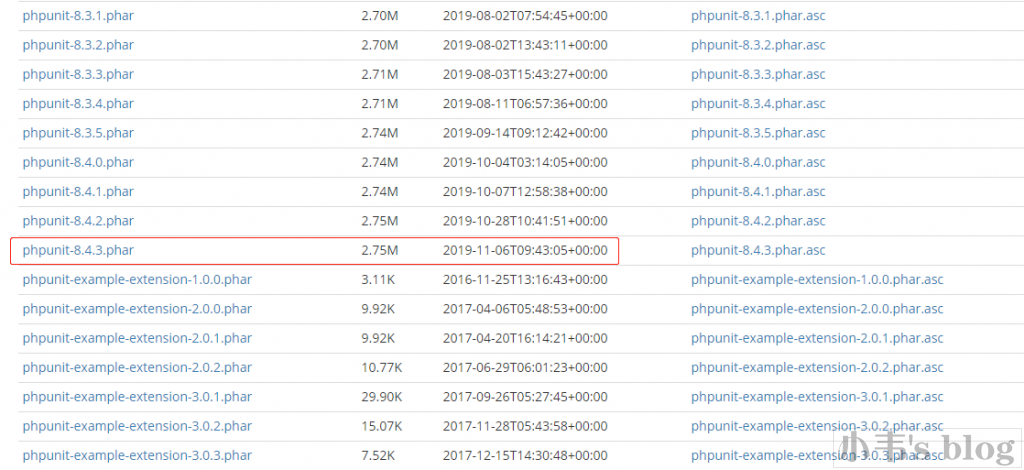
Task: Click phpunit-example-extension-3.0.1.phar.asc link
Action: (x=817, y=397)
